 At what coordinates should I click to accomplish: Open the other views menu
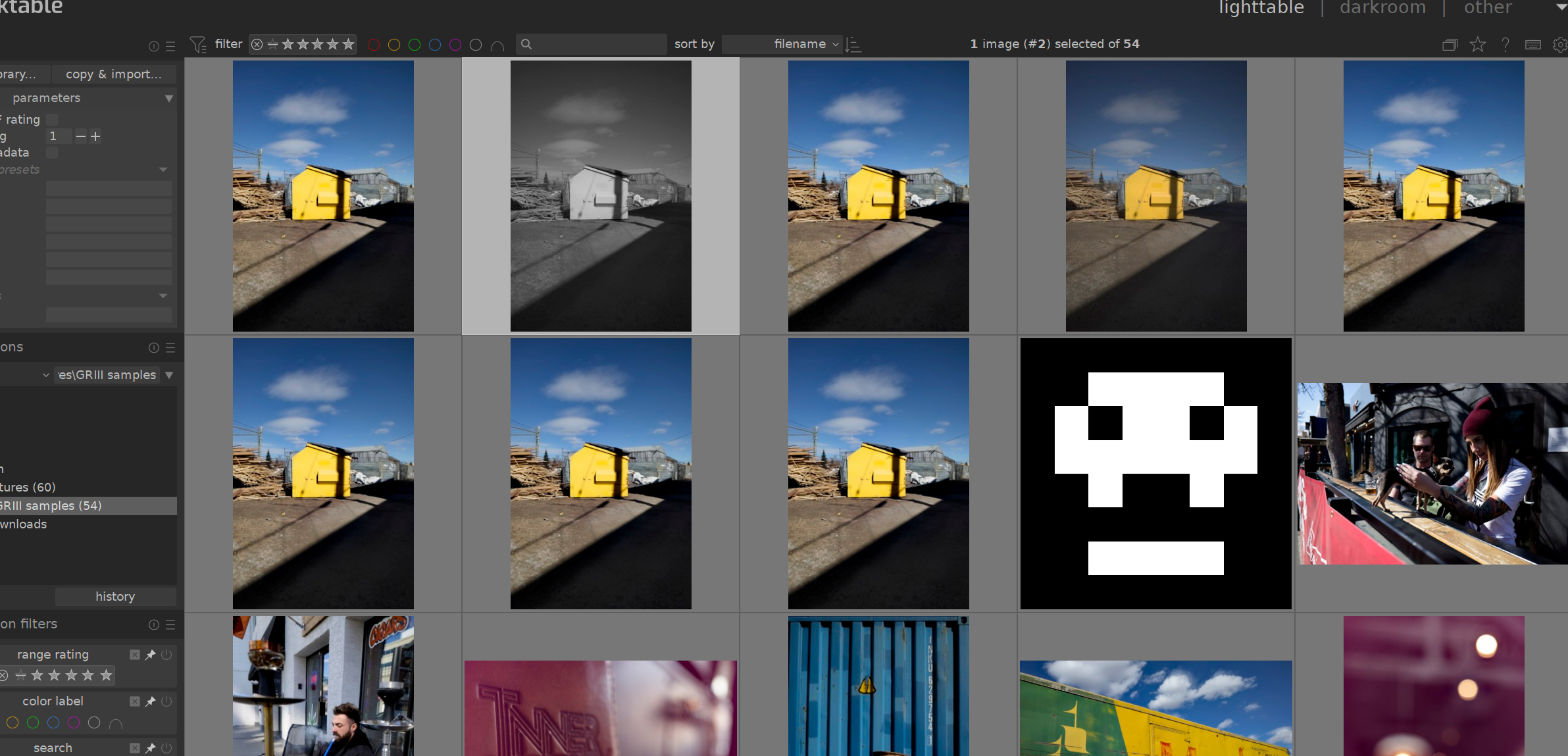(x=1488, y=8)
